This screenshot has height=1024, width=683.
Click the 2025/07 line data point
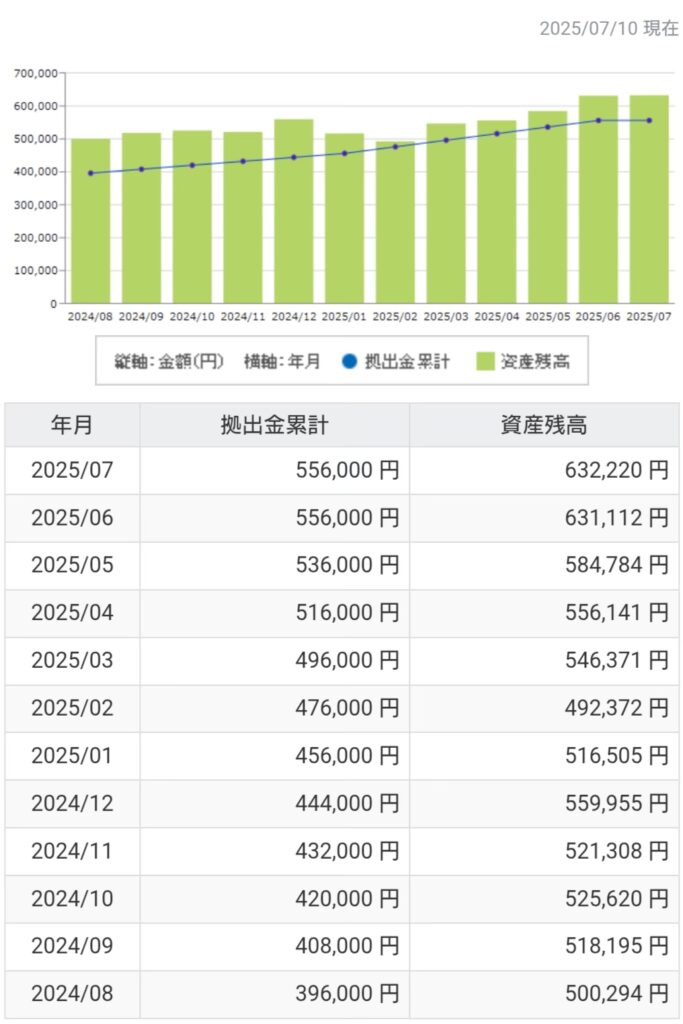pyautogui.click(x=649, y=120)
